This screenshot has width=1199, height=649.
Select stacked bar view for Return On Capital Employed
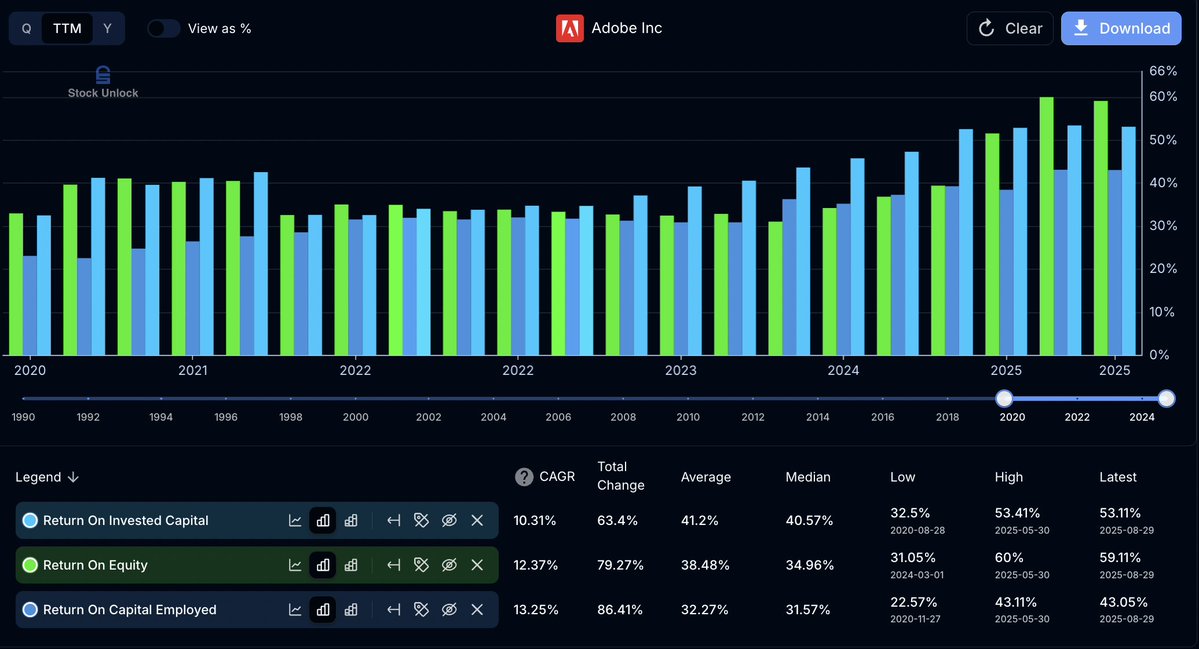click(x=350, y=609)
